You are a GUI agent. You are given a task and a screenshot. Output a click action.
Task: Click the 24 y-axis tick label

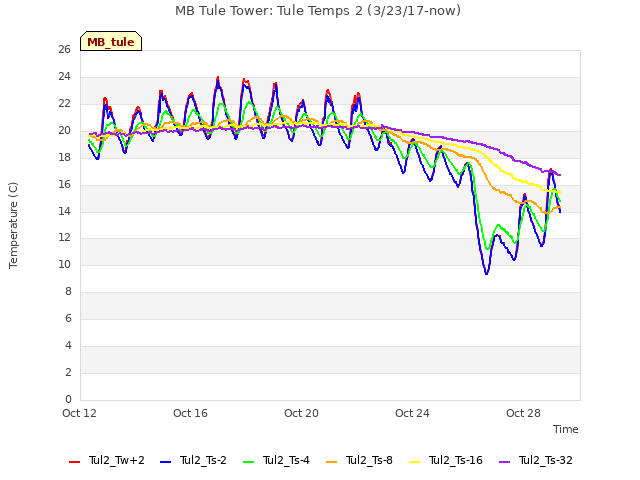tap(64, 77)
